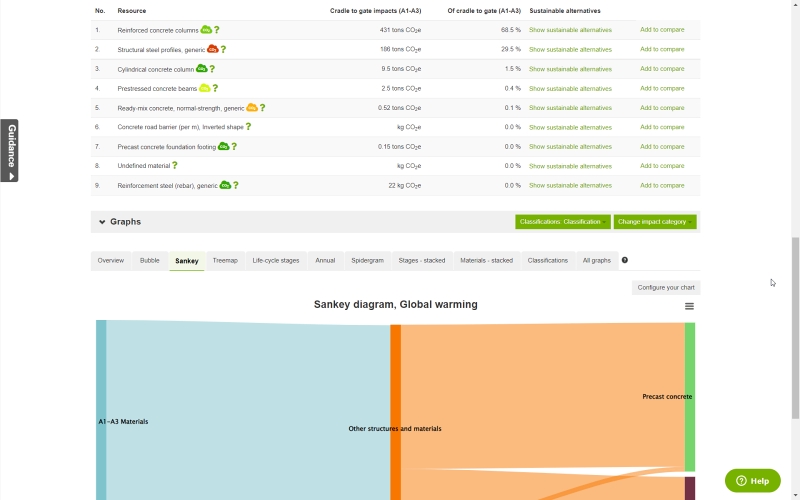Switch to Bubble graph tab

pos(149,261)
